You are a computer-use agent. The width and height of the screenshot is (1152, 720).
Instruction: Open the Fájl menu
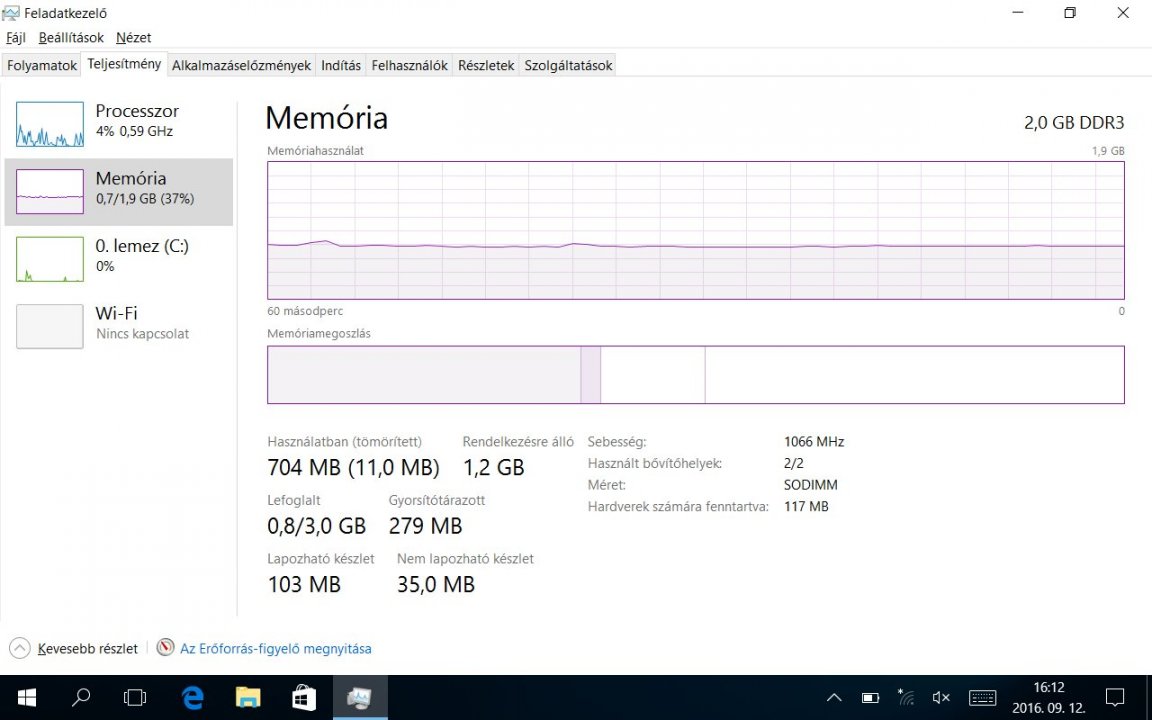click(x=16, y=38)
